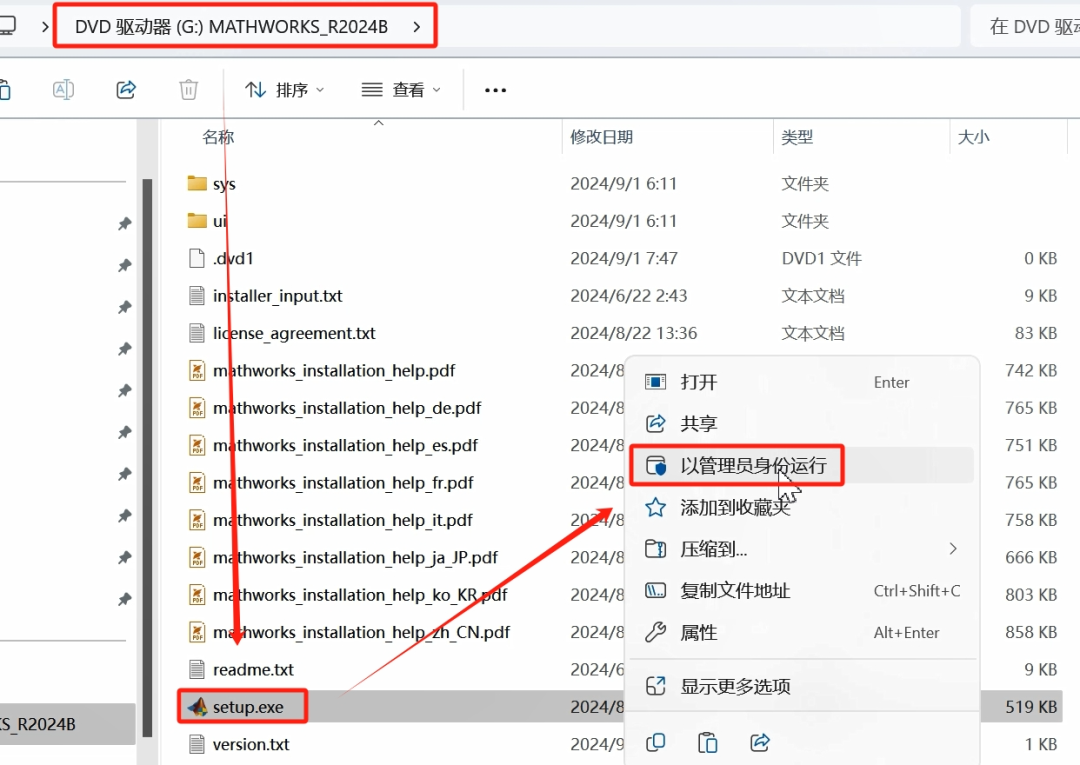
Task: Select mathworks_installation_help_de.pdf icon
Action: (197, 408)
